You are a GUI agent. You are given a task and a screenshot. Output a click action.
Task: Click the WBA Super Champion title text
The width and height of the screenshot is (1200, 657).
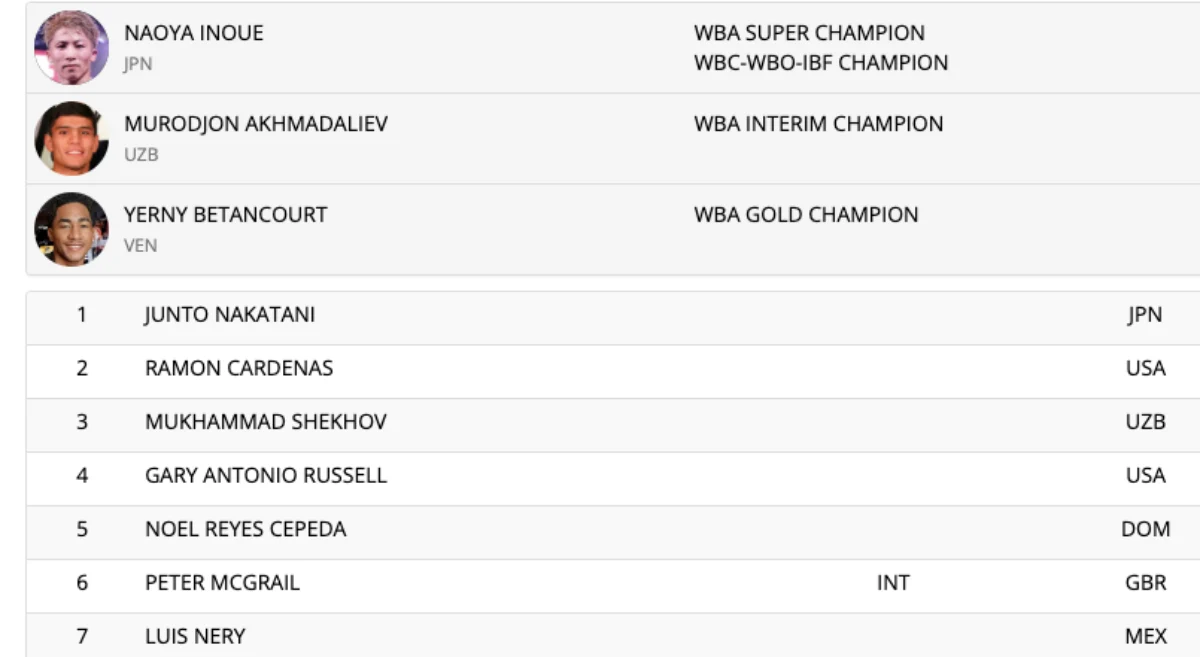coord(809,33)
